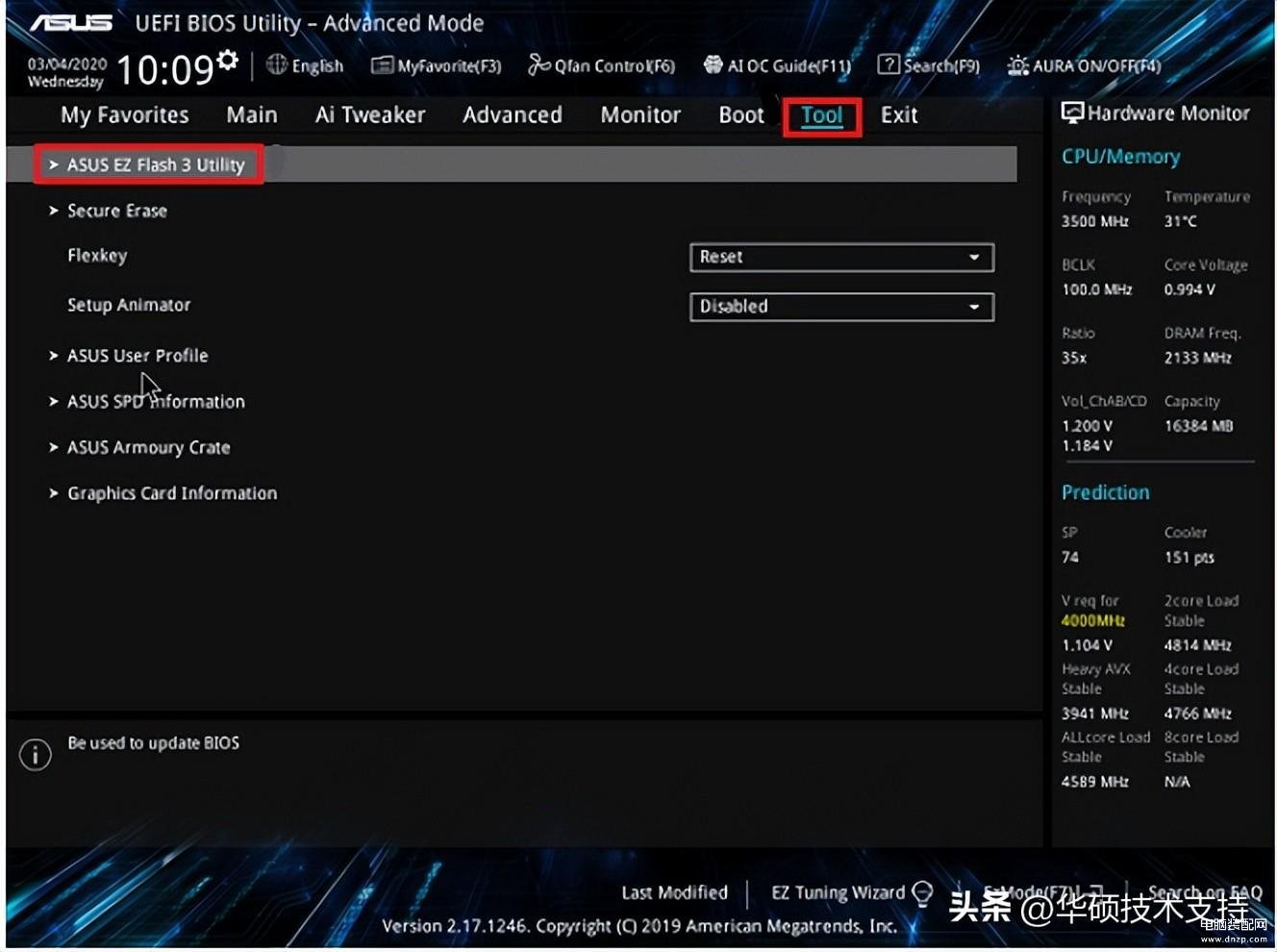This screenshot has height=952, width=1277.
Task: Open the Setup Animator Disabled dropdown
Action: [x=841, y=307]
